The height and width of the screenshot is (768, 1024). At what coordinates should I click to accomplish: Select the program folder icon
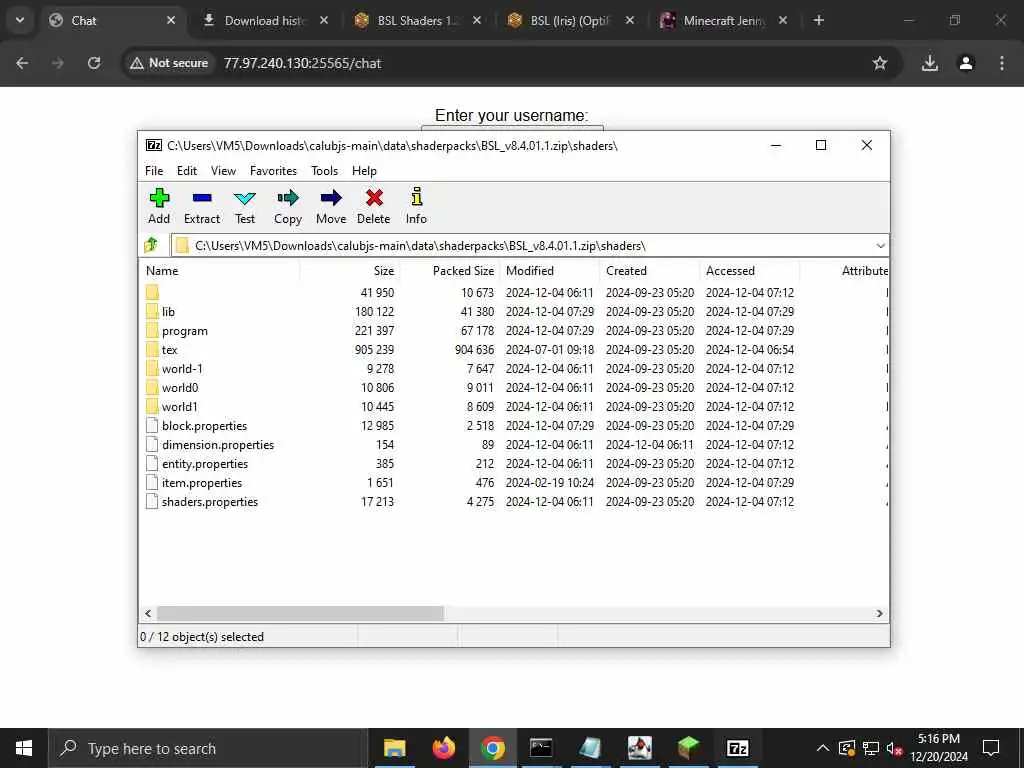[152, 330]
